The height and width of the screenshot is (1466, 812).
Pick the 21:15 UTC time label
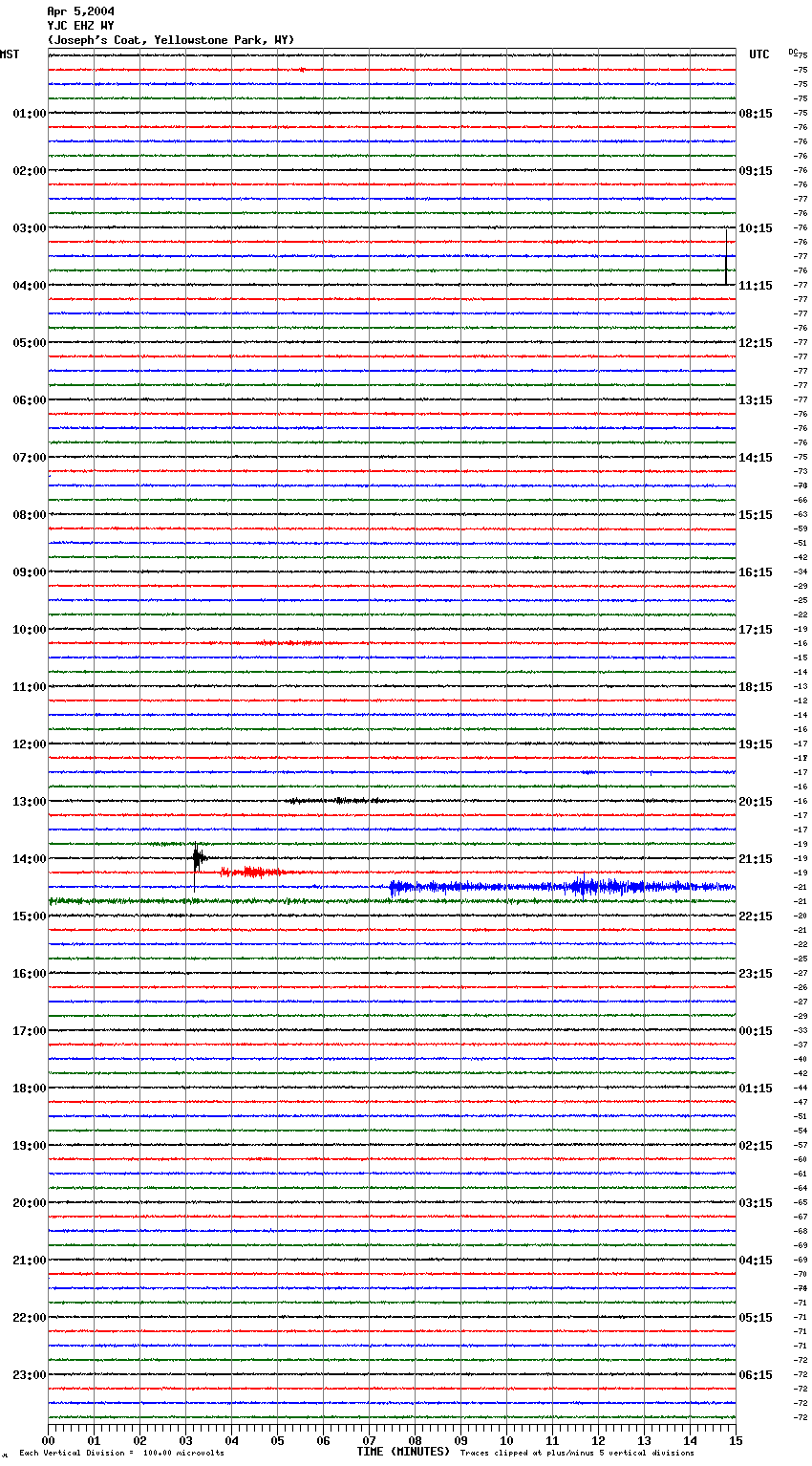(x=756, y=859)
